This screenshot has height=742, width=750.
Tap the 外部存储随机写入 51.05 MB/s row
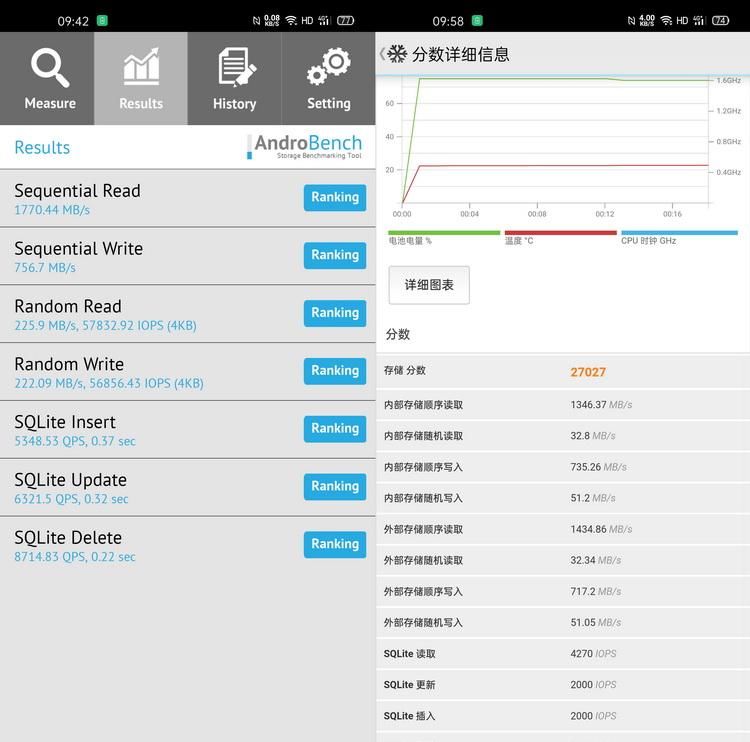click(x=562, y=622)
